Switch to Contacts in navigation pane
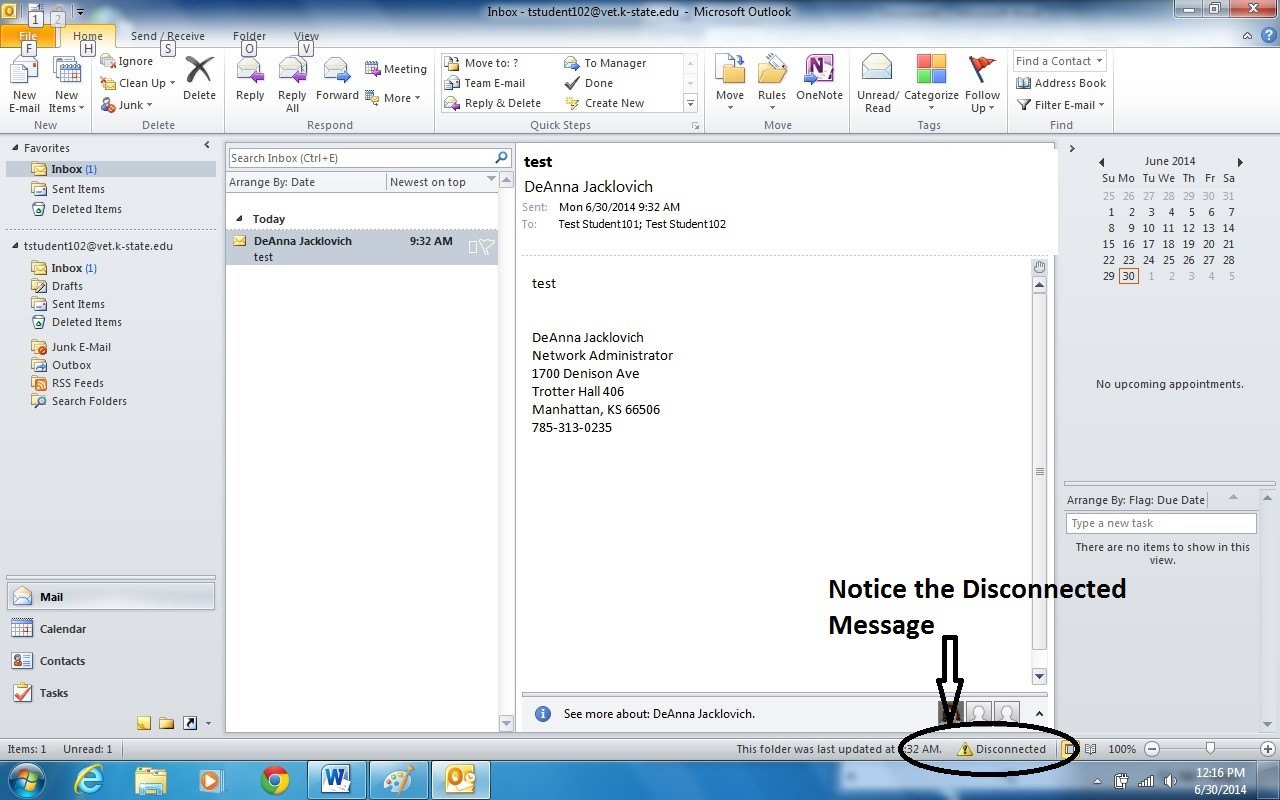 click(x=62, y=661)
